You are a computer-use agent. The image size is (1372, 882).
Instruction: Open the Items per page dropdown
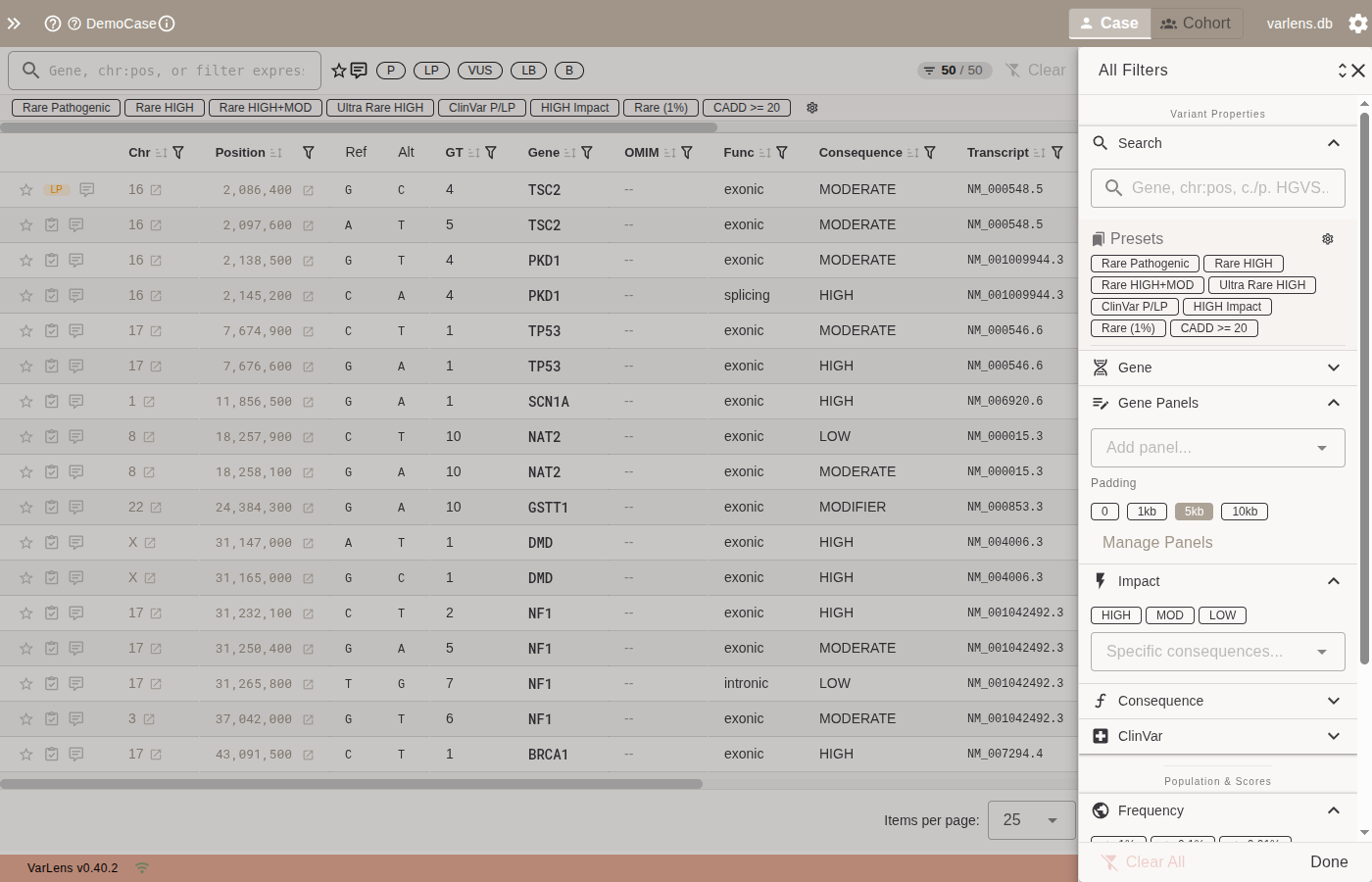point(1030,820)
